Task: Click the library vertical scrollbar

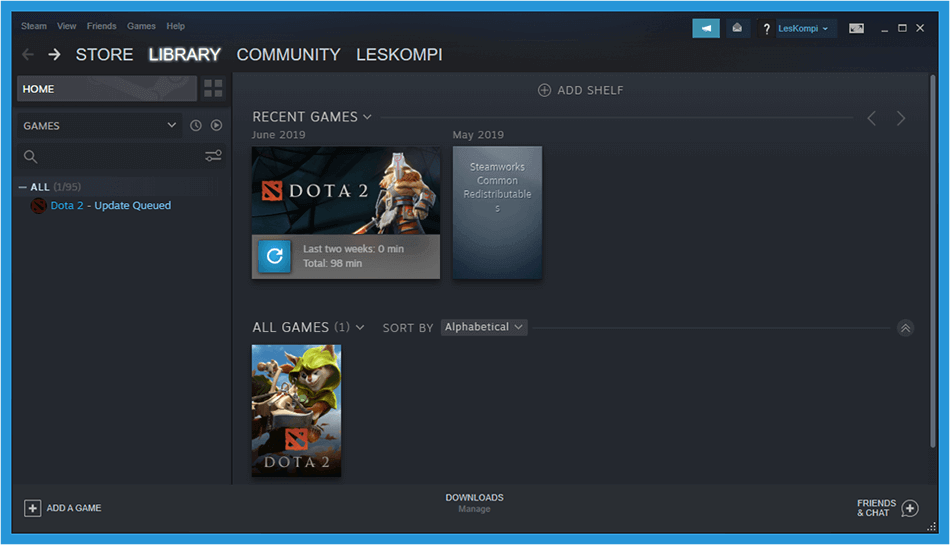Action: [x=933, y=260]
